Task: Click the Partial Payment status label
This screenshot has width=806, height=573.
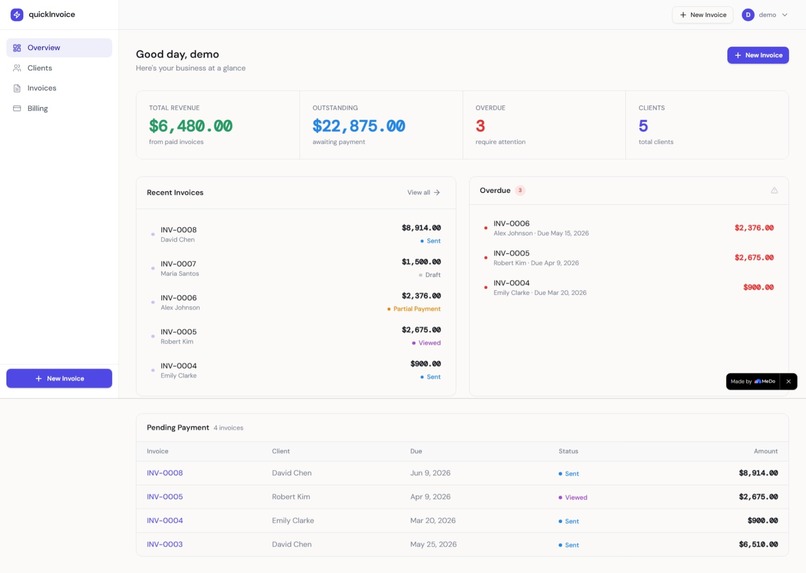Action: [414, 309]
